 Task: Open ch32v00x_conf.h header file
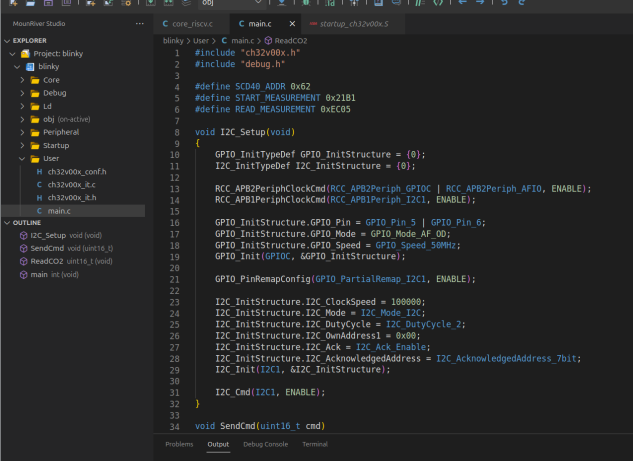76,172
